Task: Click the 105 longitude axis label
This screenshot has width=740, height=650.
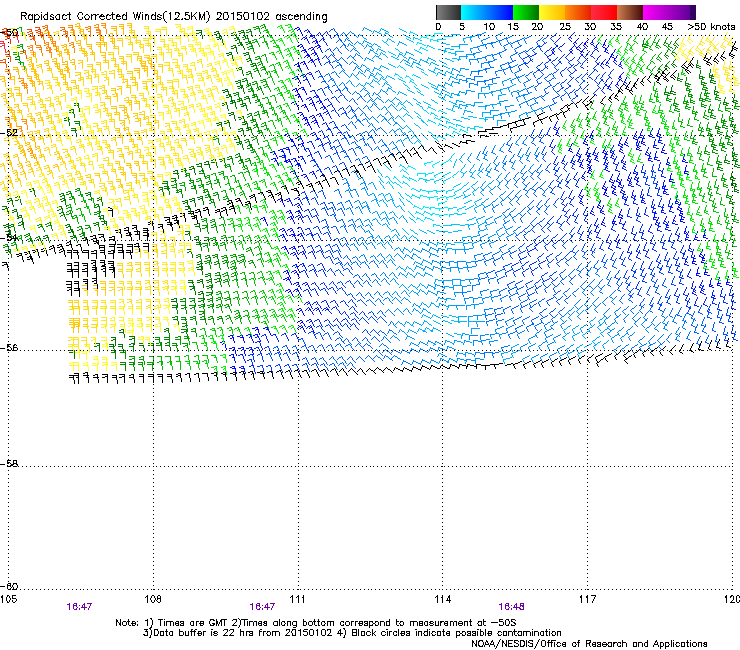Action: point(8,599)
